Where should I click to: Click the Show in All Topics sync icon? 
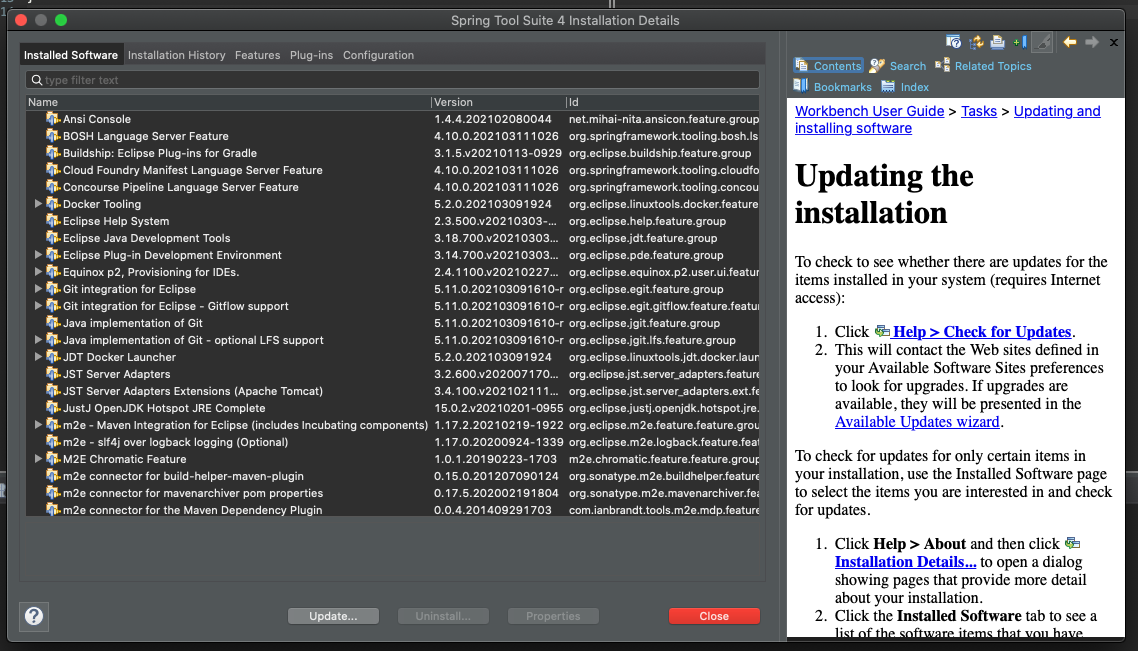pos(976,42)
